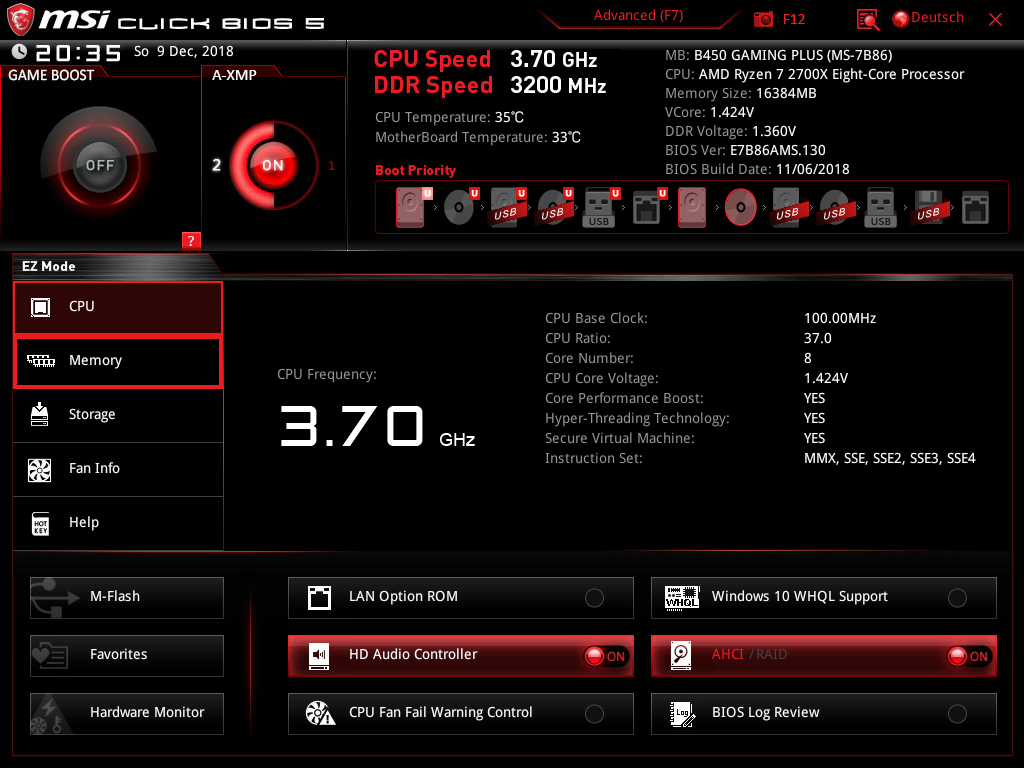
Task: Click the F12 screenshot camera icon
Action: (764, 19)
